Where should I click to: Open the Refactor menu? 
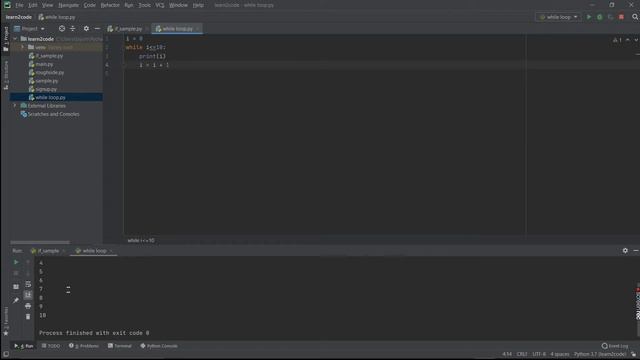coord(110,5)
